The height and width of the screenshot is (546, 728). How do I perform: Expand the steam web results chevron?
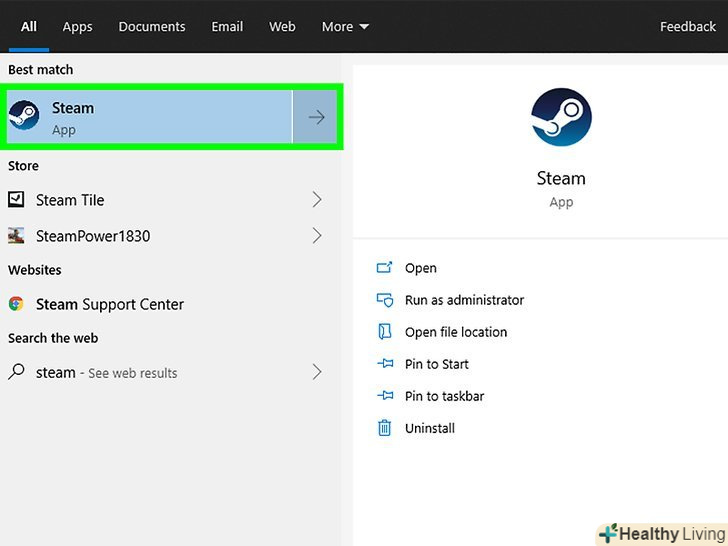click(317, 372)
